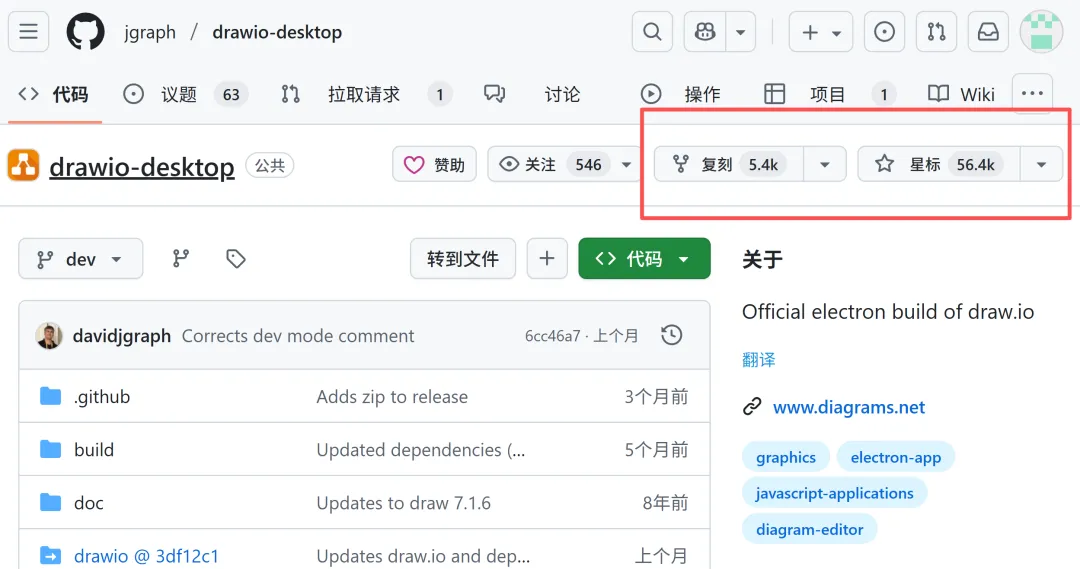Click the 赞助 sponsor button
The width and height of the screenshot is (1080, 569).
(434, 165)
